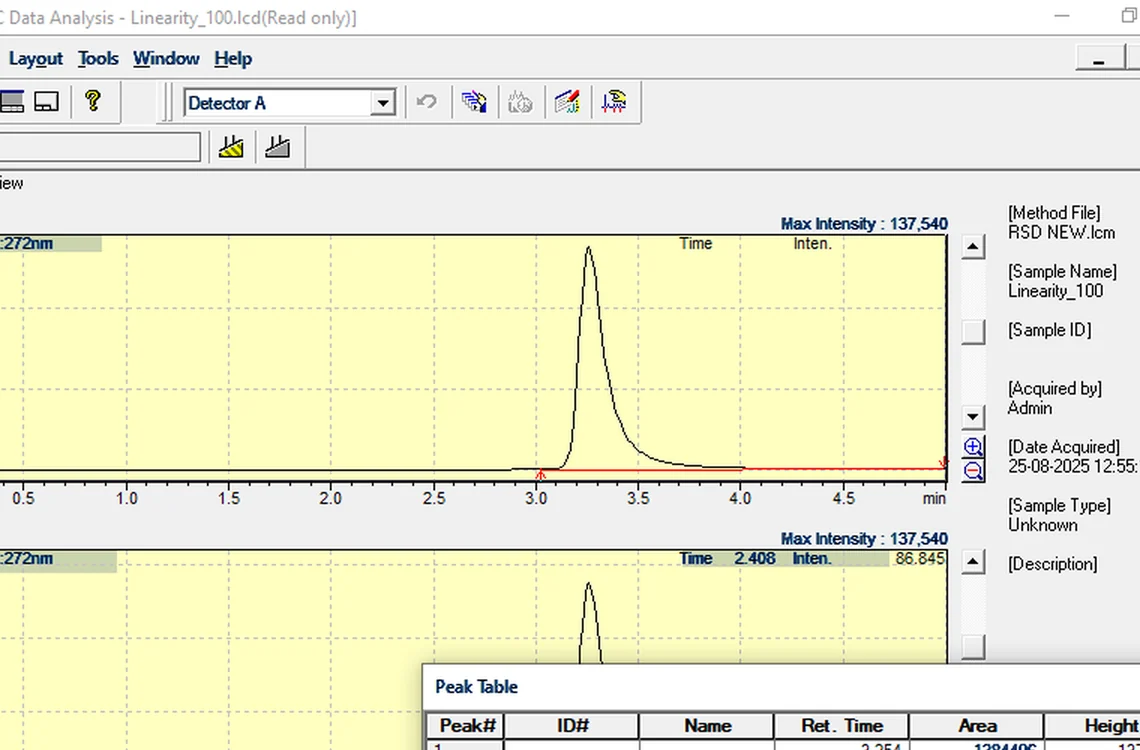Click the blue zoom-in magnifier icon

[x=973, y=447]
